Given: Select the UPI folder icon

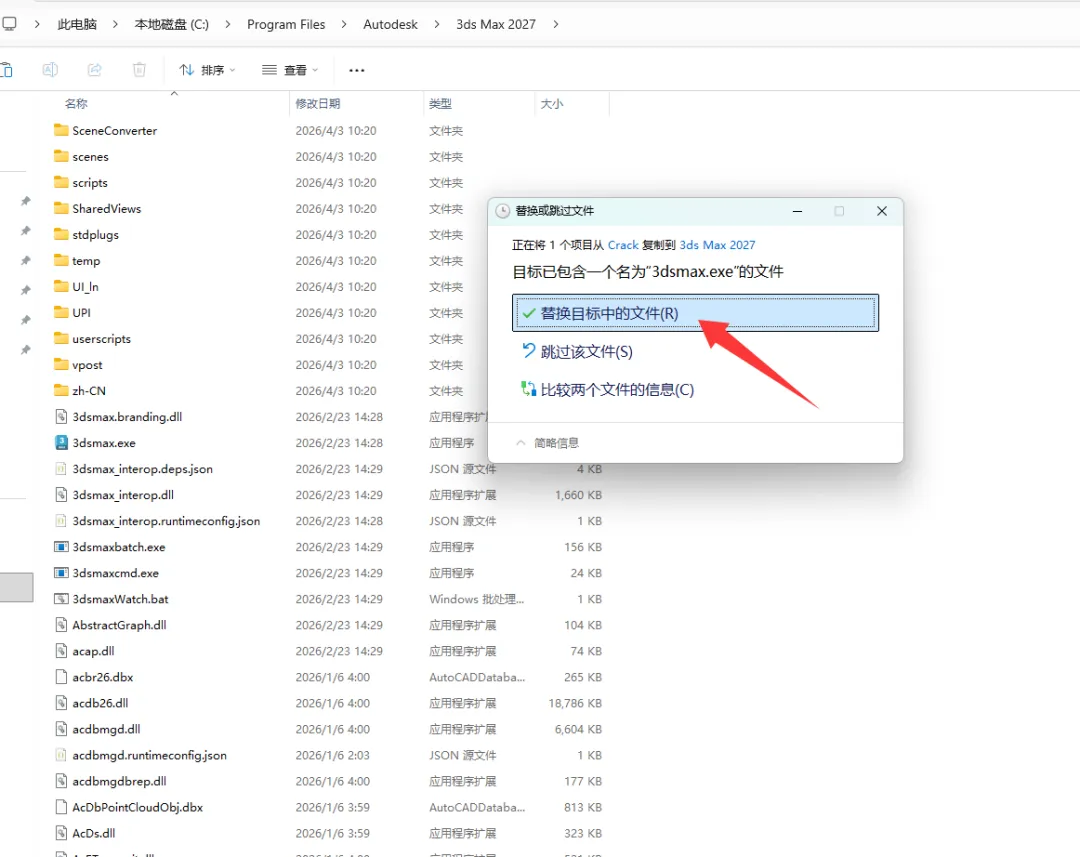Looking at the screenshot, I should point(61,312).
